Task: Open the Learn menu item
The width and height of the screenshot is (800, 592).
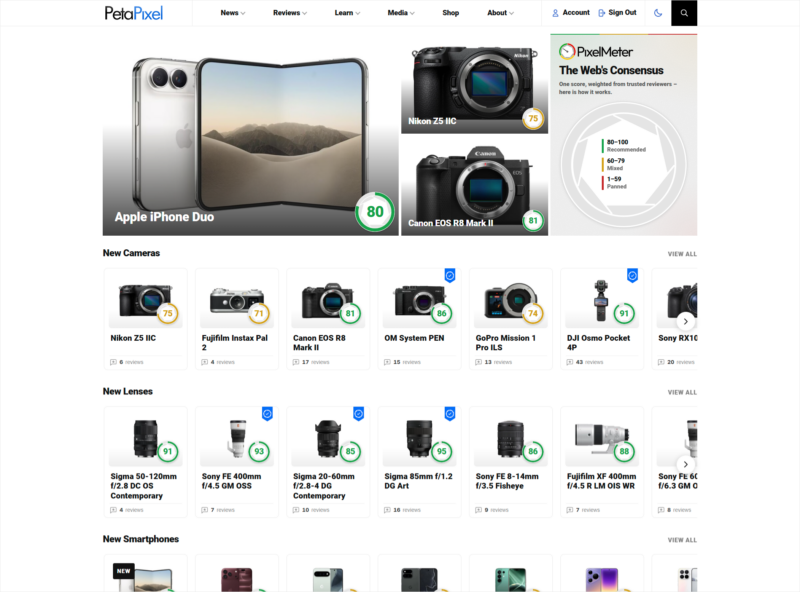Action: (x=344, y=13)
